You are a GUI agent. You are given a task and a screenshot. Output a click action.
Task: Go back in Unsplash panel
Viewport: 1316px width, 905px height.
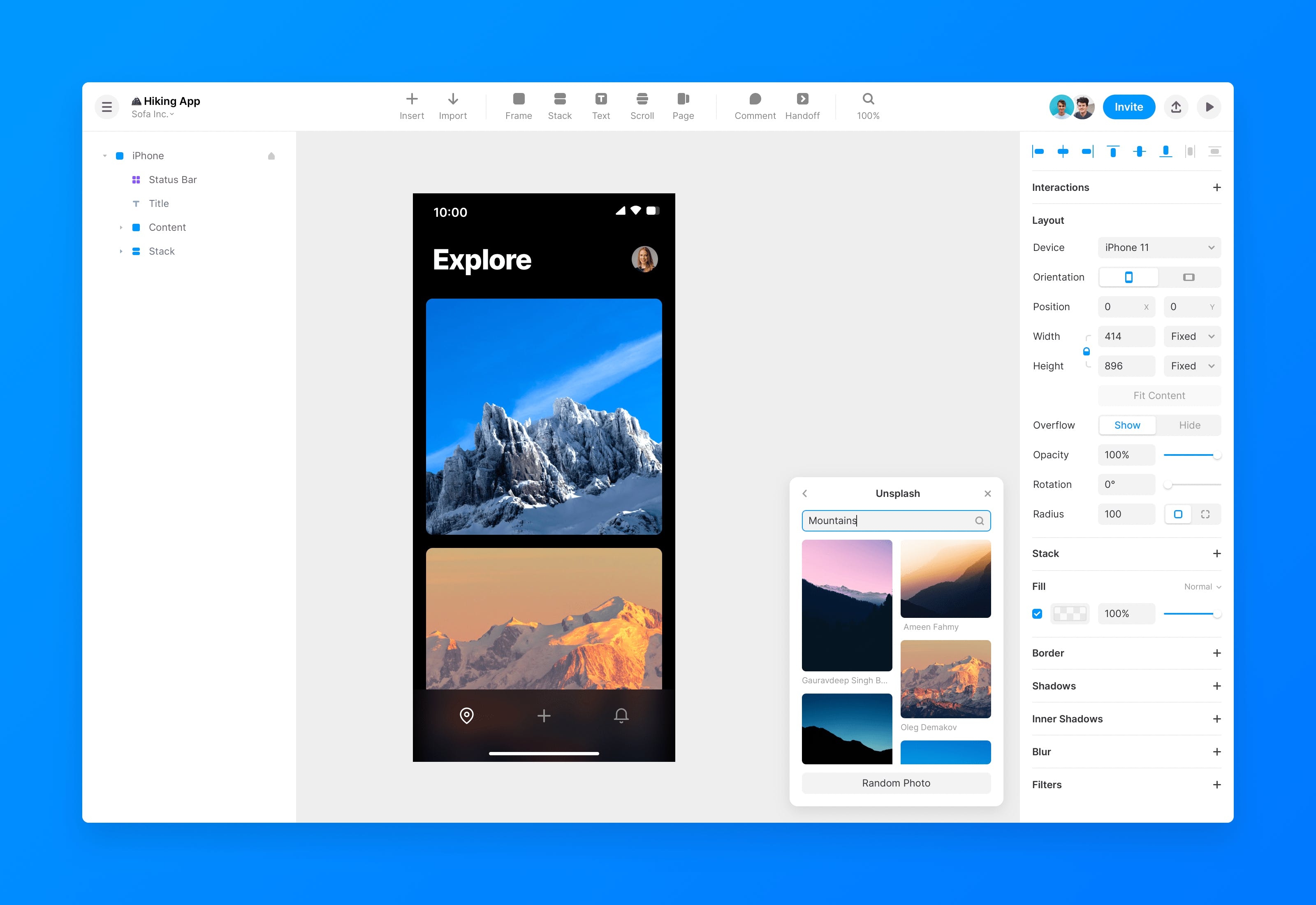pos(805,493)
